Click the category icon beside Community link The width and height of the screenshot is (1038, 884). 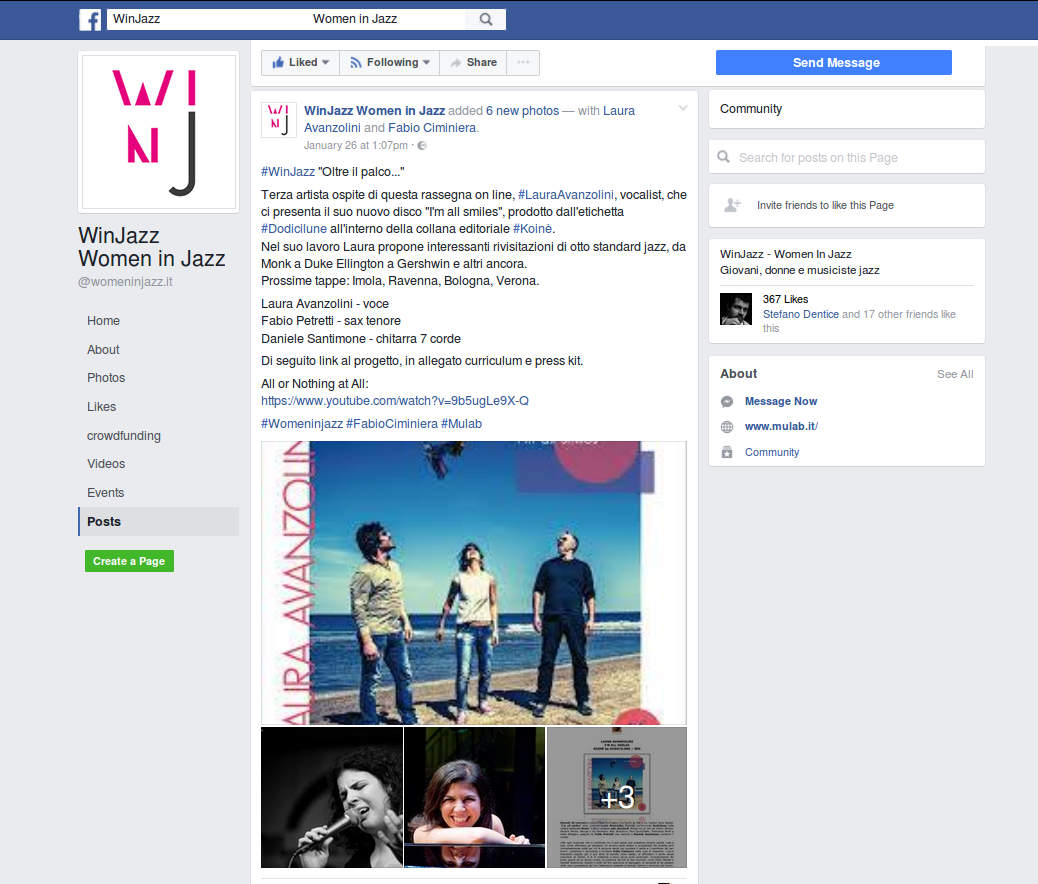point(727,452)
